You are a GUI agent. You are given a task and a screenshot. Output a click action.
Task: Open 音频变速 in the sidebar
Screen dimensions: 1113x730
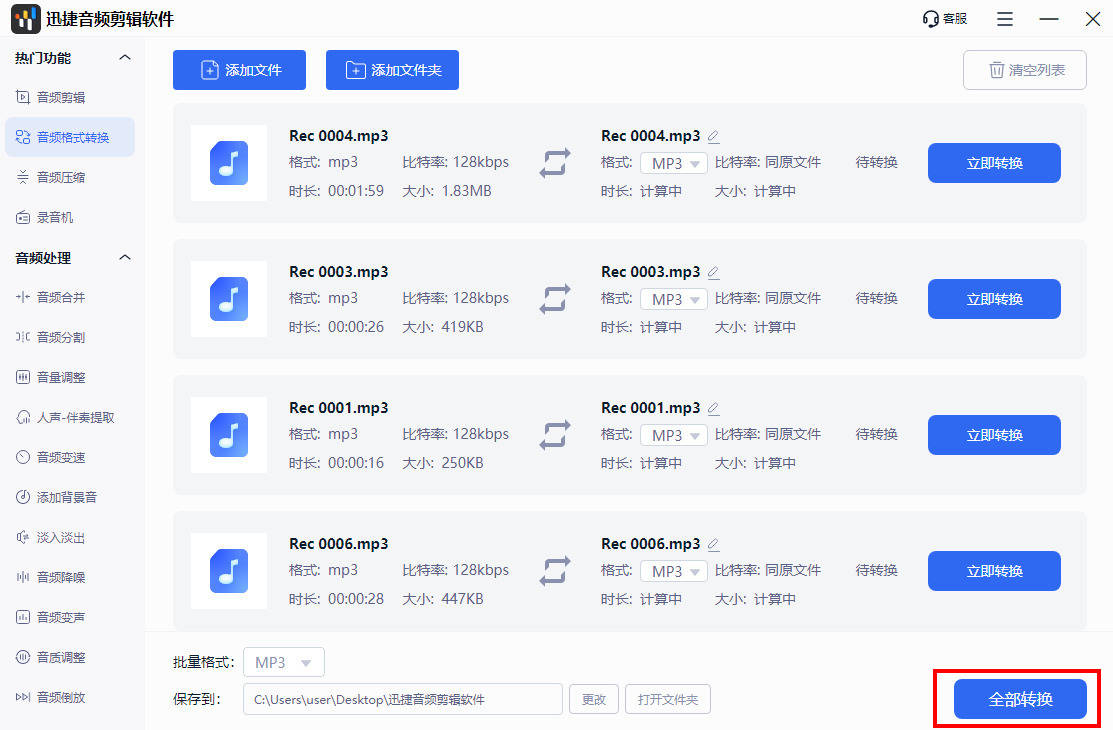click(x=70, y=457)
